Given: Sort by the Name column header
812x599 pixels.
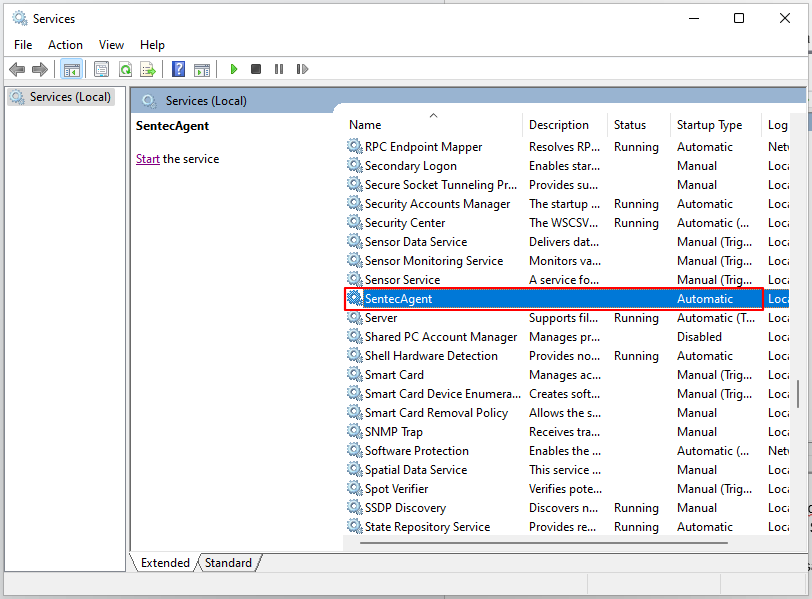Looking at the screenshot, I should click(433, 125).
